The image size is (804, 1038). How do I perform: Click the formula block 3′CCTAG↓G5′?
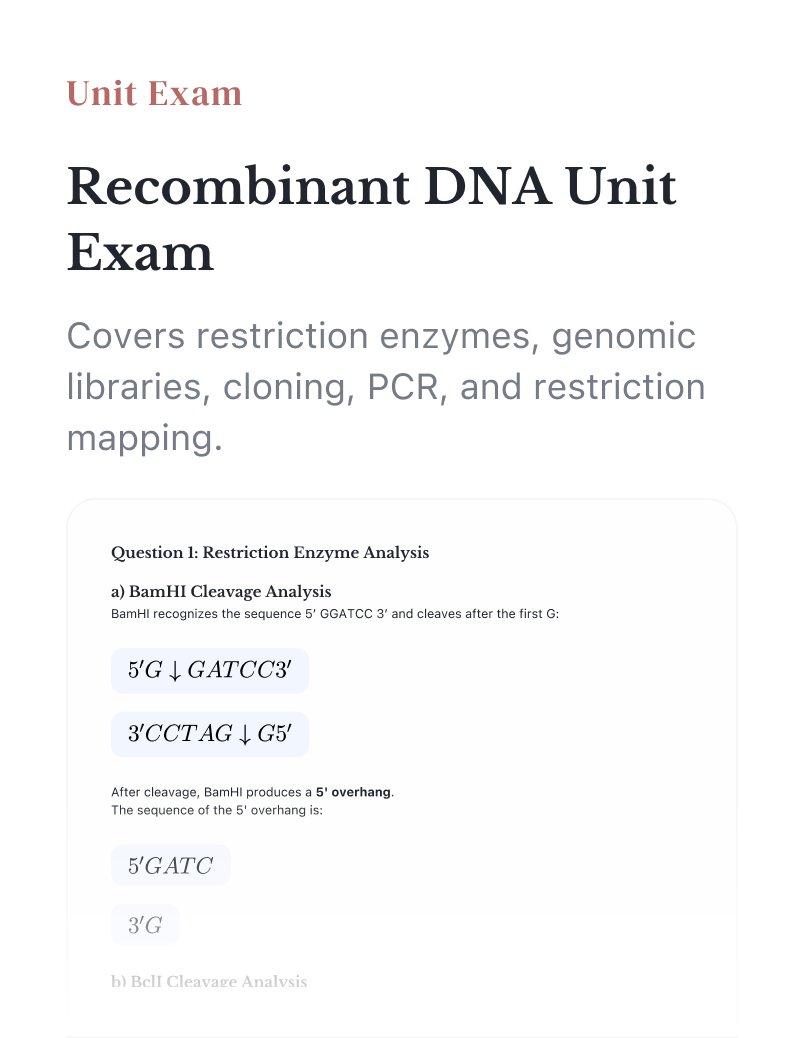pyautogui.click(x=210, y=734)
